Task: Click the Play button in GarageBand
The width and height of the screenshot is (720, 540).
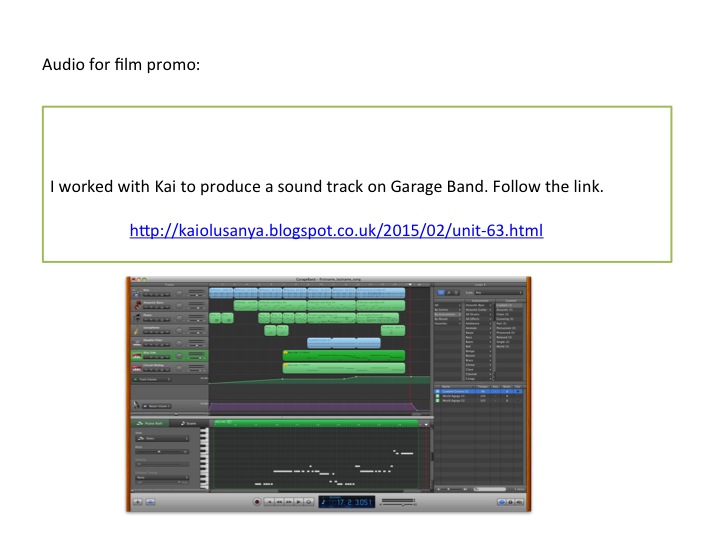Action: [x=298, y=502]
